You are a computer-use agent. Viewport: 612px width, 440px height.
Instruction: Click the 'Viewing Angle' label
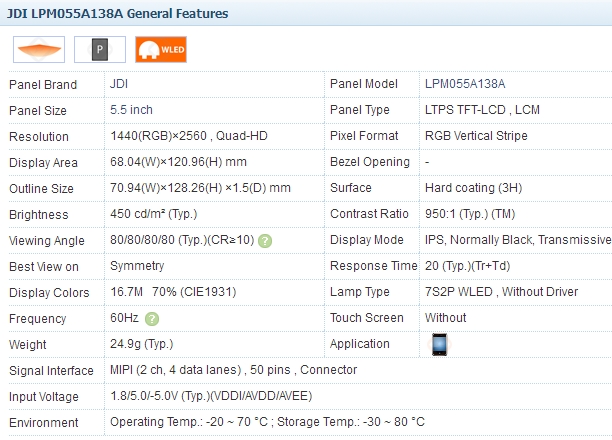tap(47, 241)
